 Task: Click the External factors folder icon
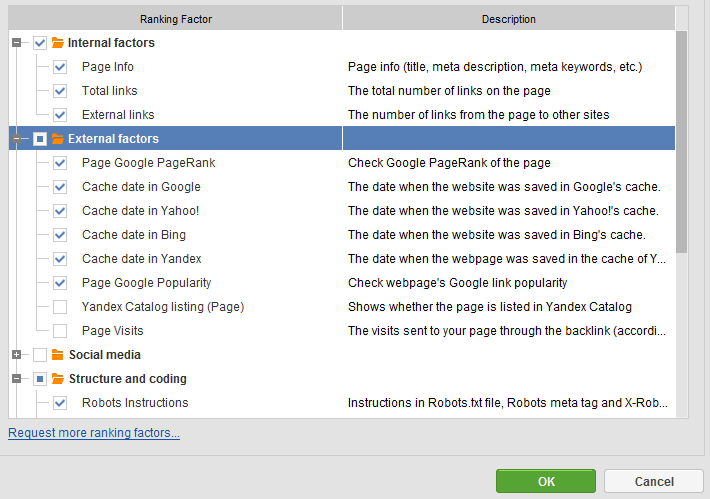pos(58,139)
